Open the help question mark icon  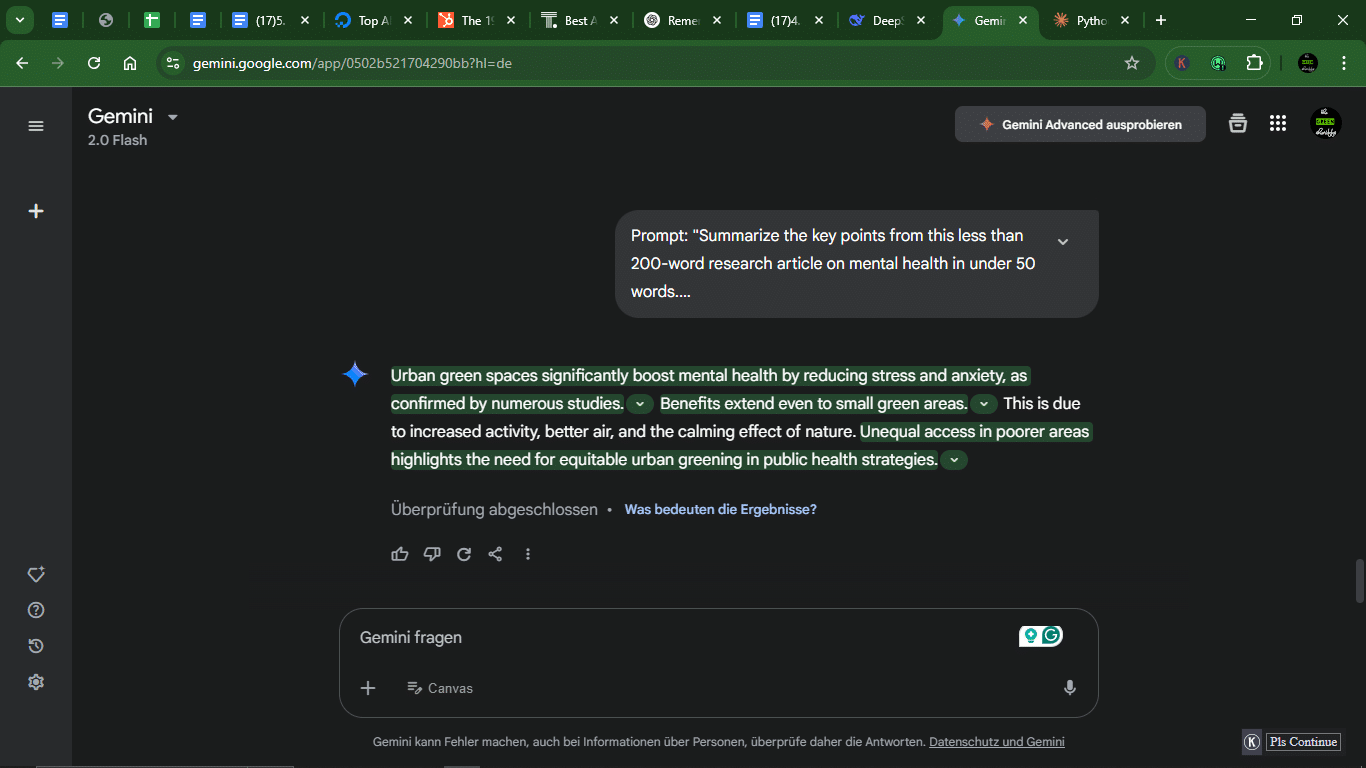pyautogui.click(x=36, y=610)
